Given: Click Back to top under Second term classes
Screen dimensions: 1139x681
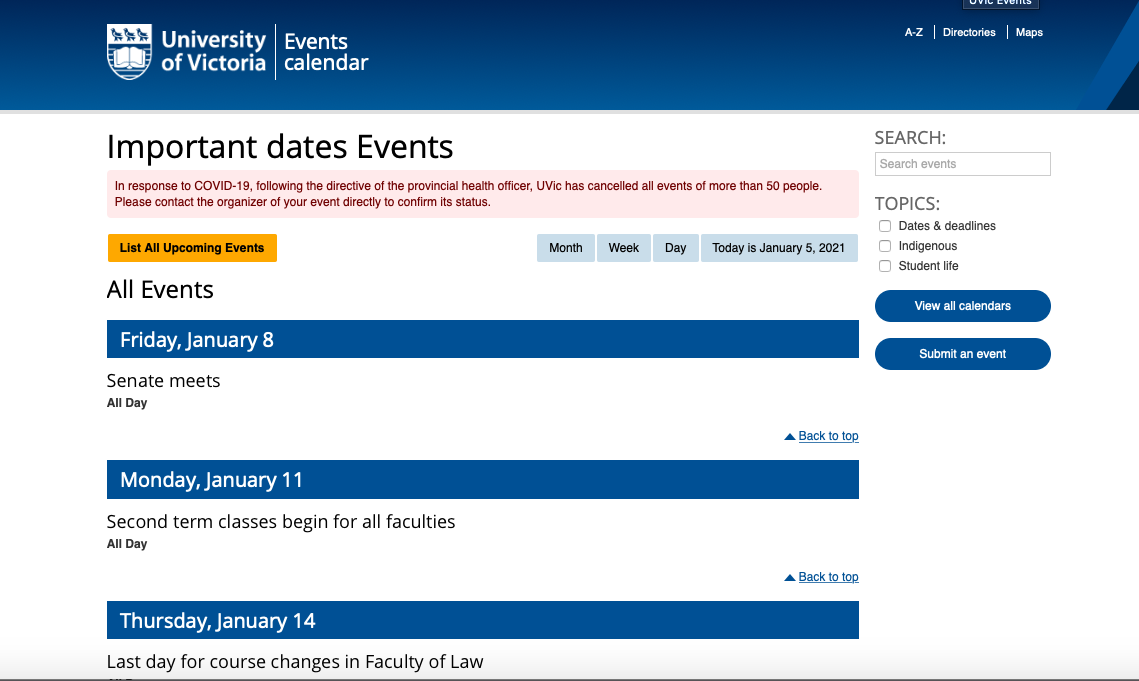Looking at the screenshot, I should (x=828, y=577).
